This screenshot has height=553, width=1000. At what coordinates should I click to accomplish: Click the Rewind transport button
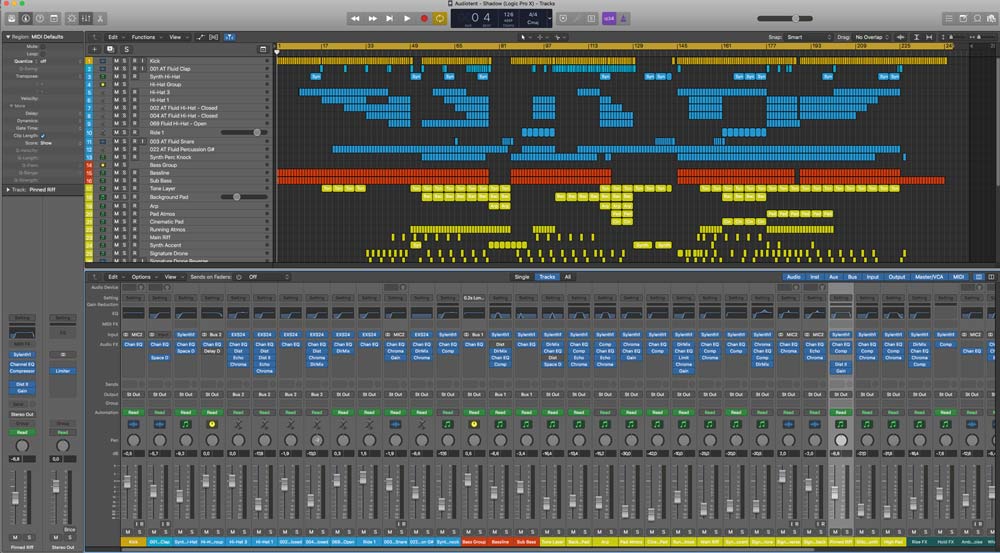(x=356, y=18)
